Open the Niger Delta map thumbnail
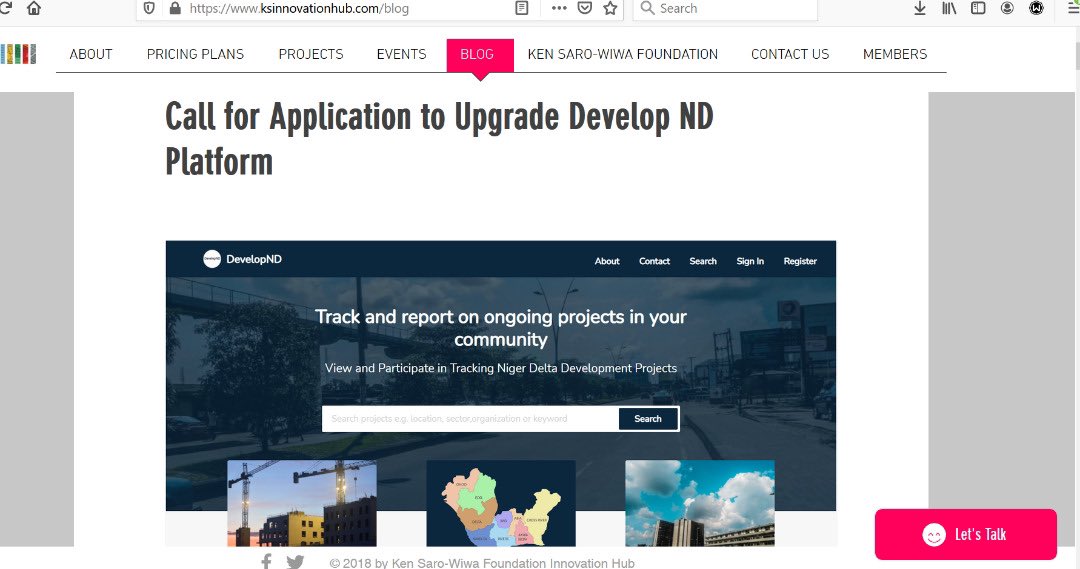Image resolution: width=1080 pixels, height=569 pixels. [x=501, y=504]
